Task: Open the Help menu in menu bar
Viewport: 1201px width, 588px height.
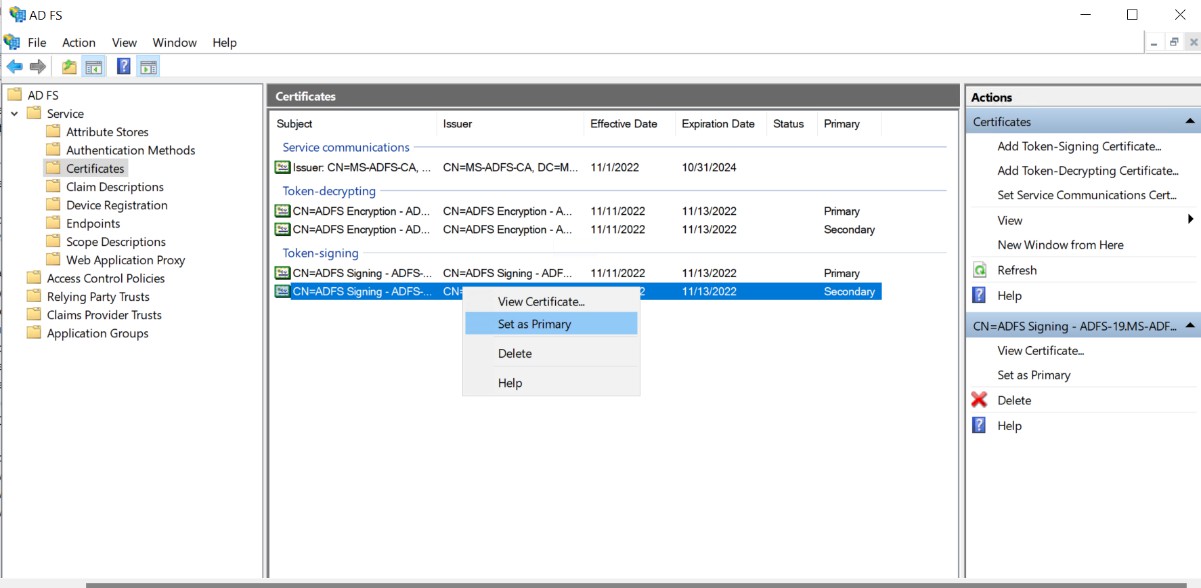Action: click(225, 43)
